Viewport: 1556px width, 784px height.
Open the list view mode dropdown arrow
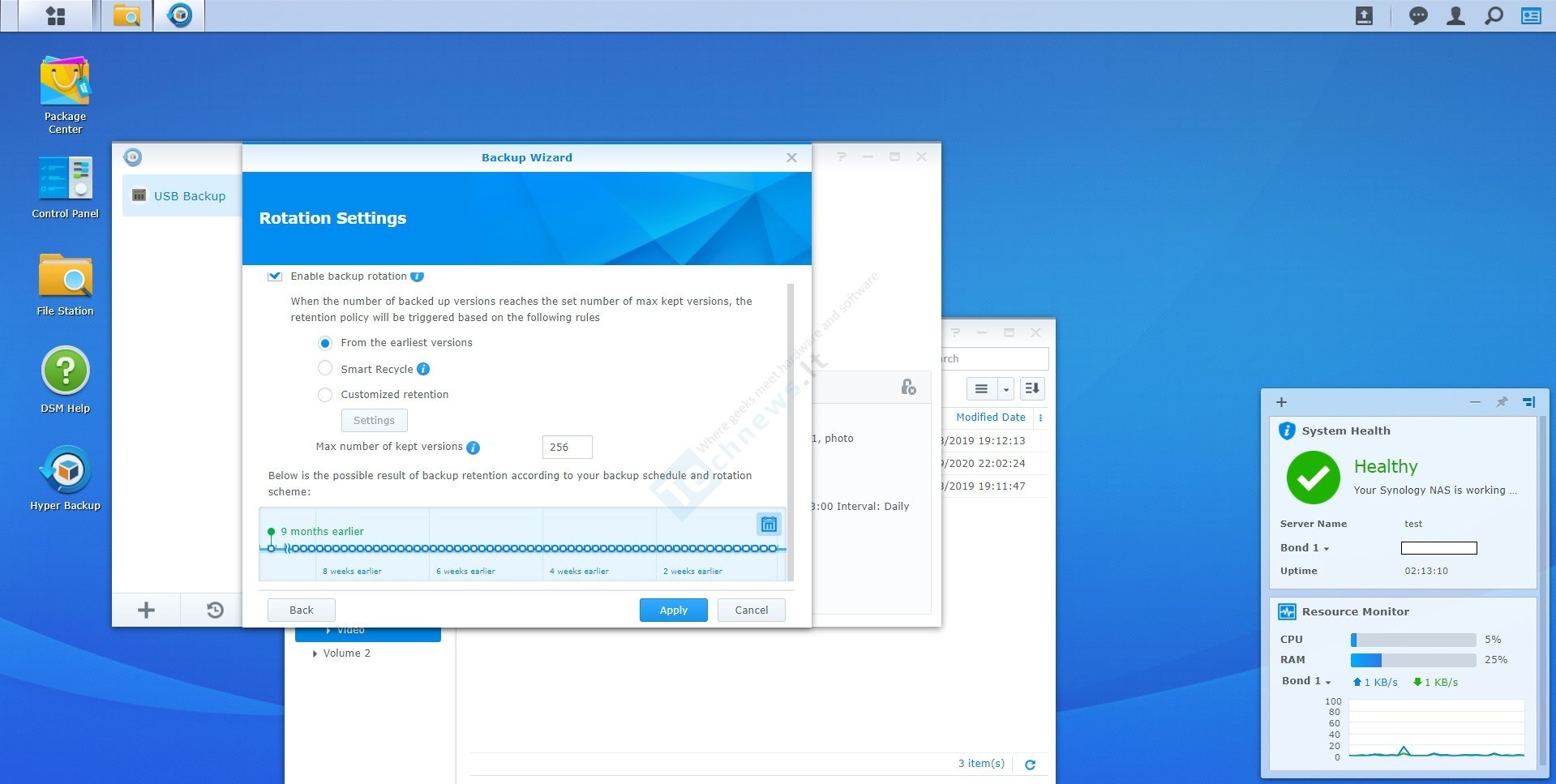tap(1005, 388)
